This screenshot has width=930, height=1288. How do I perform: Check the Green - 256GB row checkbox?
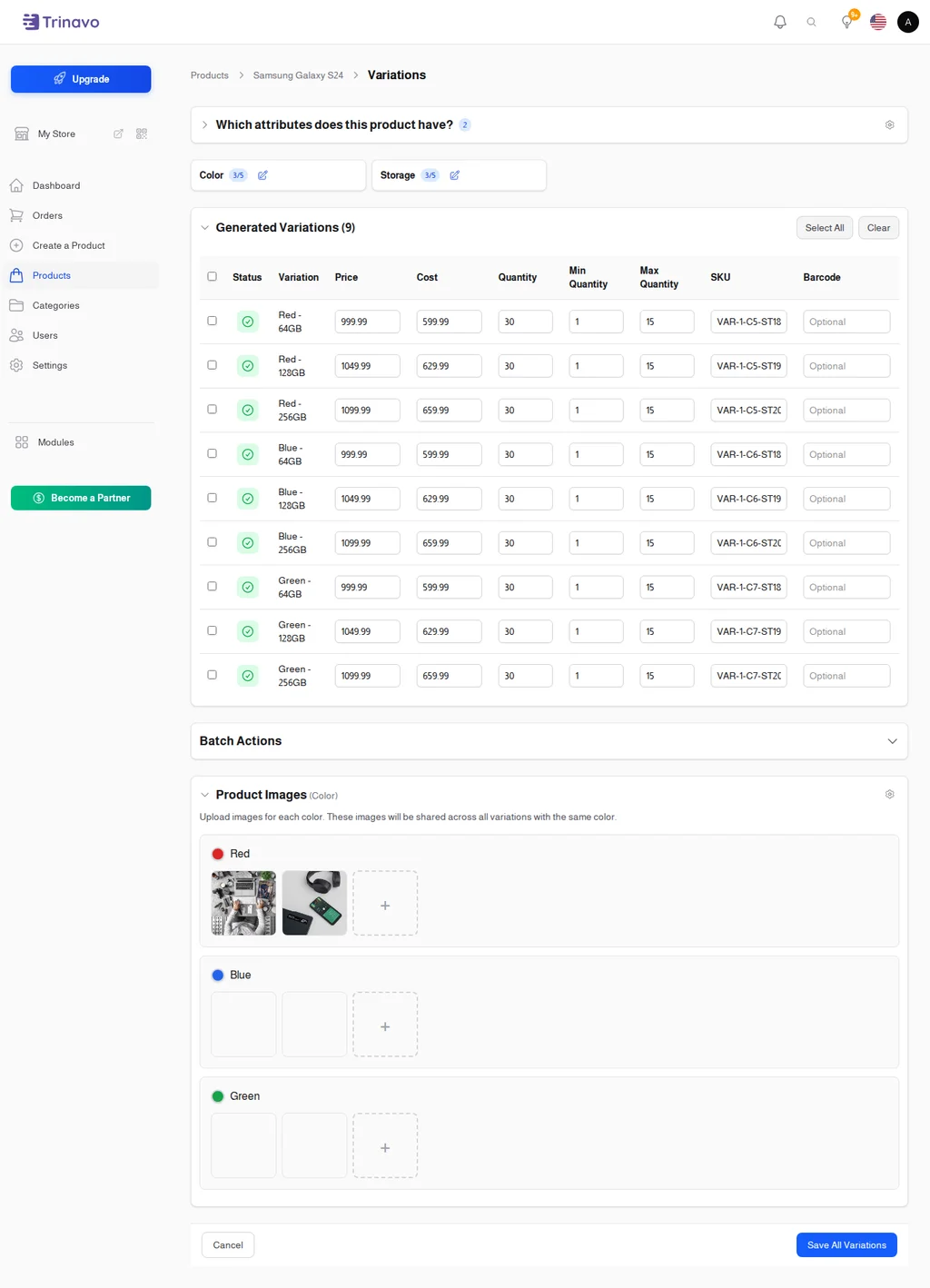click(x=212, y=675)
